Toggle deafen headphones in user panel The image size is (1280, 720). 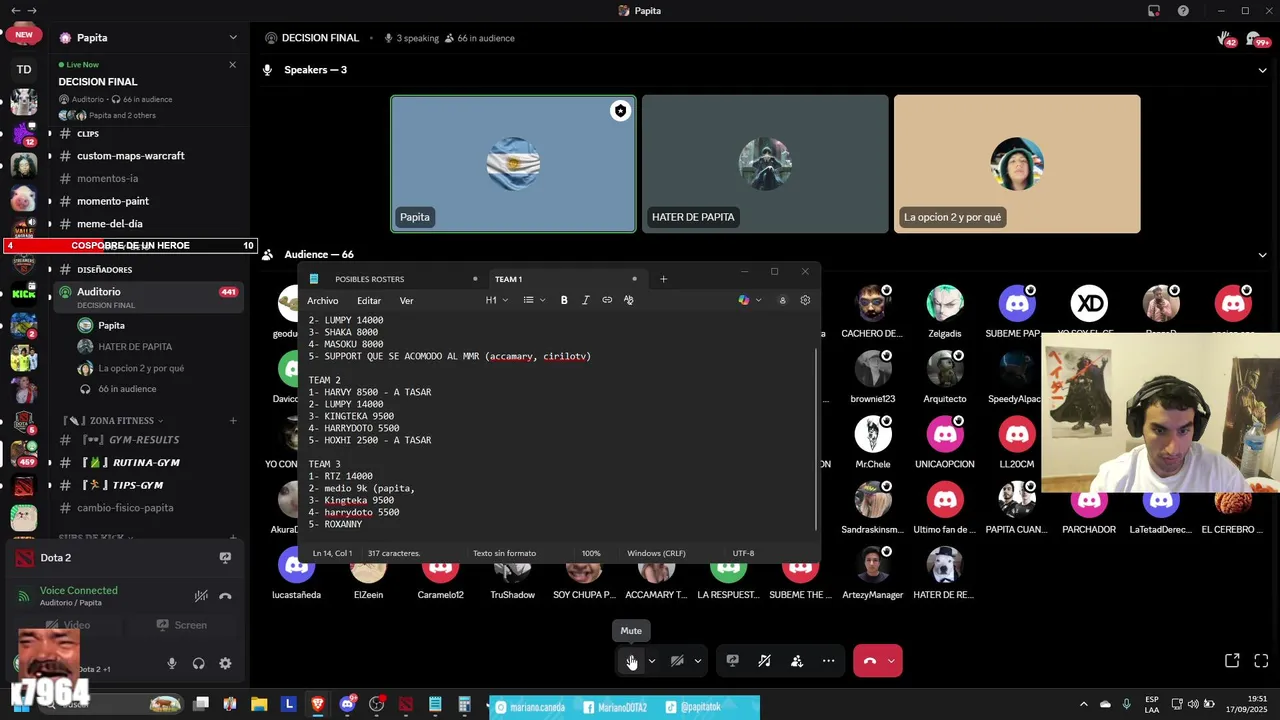(x=198, y=663)
